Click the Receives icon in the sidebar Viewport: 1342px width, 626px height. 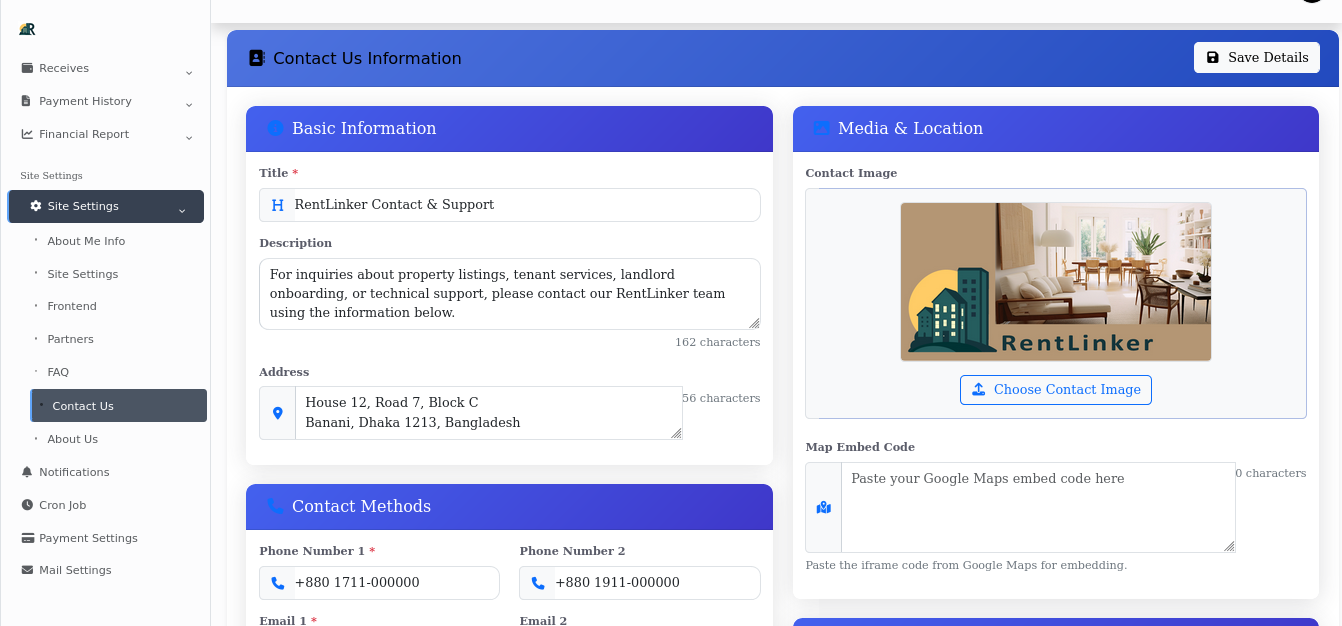pos(25,68)
